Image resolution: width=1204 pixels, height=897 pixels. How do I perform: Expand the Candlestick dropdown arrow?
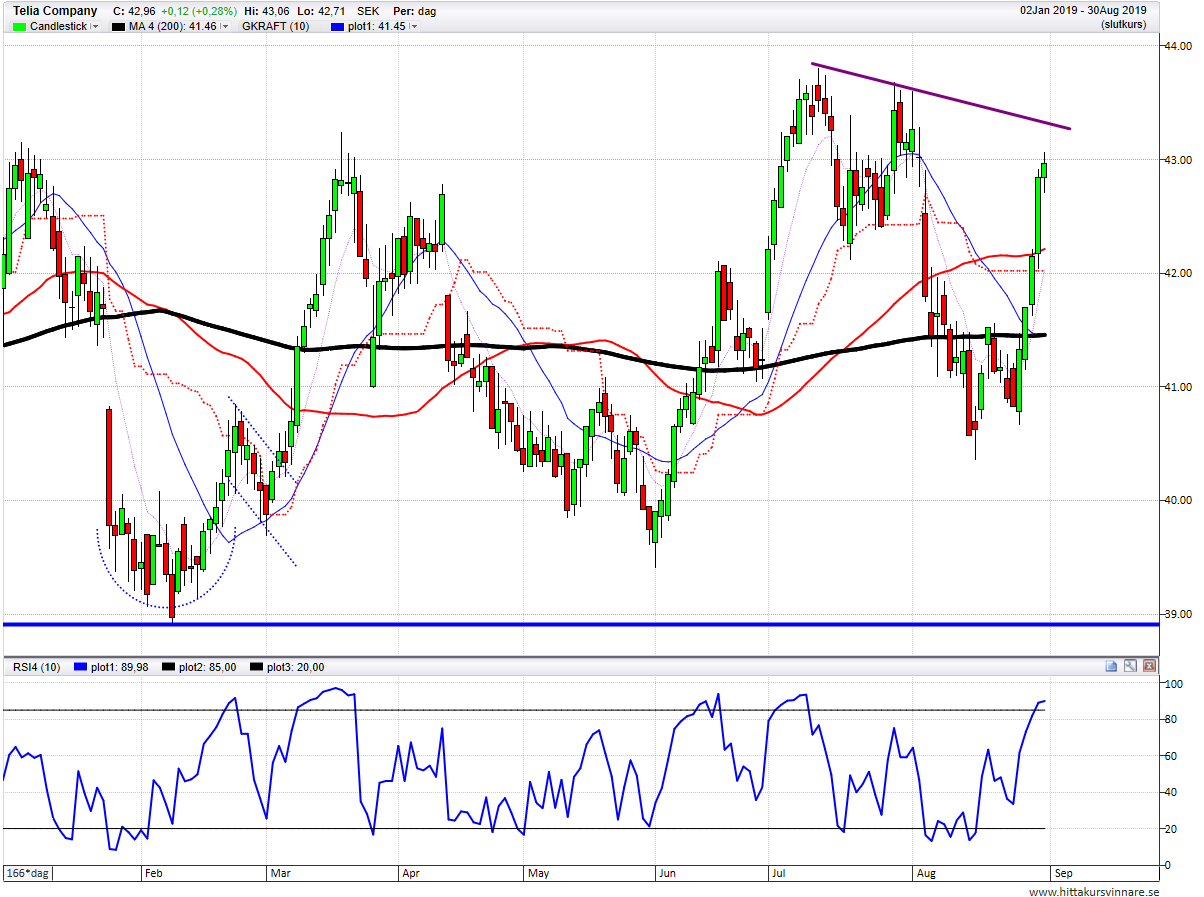(x=95, y=27)
